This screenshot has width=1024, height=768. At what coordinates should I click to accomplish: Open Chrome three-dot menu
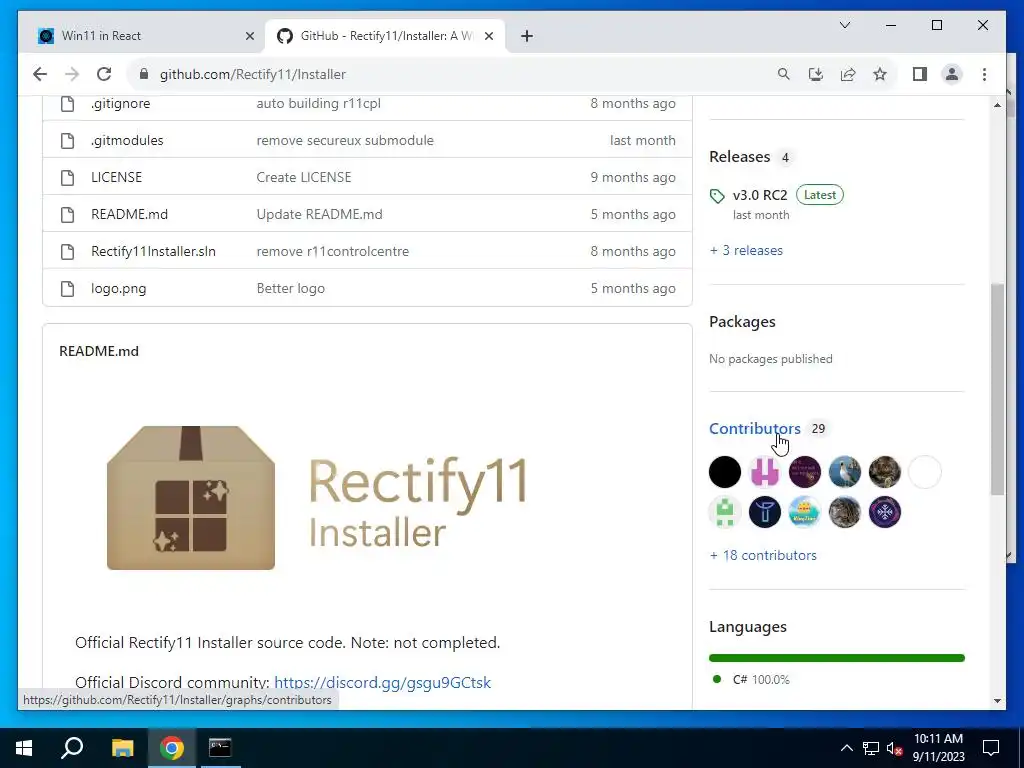point(984,74)
